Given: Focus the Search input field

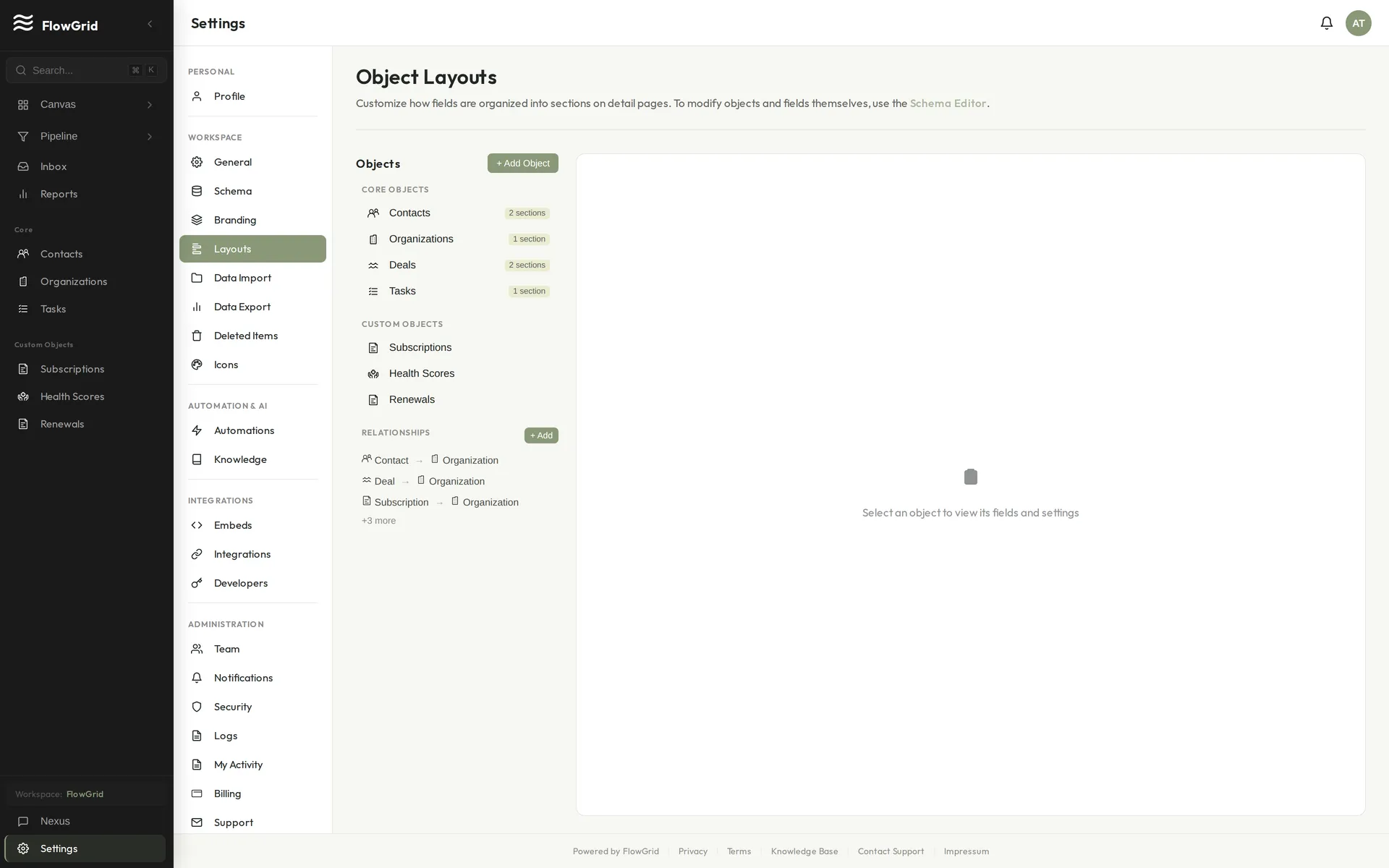Looking at the screenshot, I should 86,70.
